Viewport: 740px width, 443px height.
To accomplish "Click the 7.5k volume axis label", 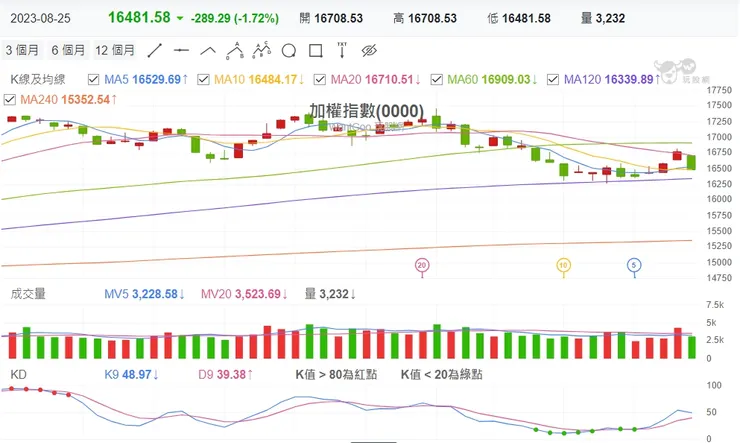I will (715, 305).
